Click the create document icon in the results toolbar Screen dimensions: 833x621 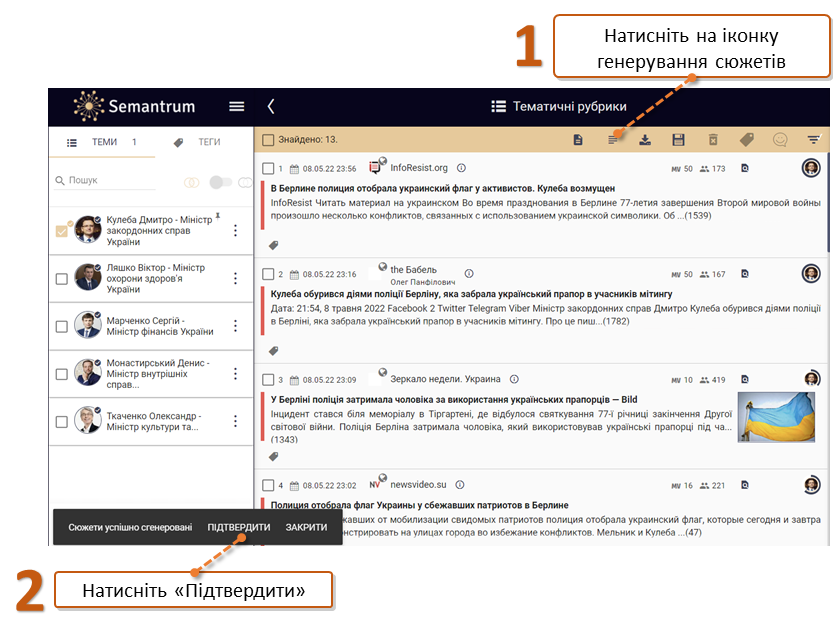click(x=578, y=140)
